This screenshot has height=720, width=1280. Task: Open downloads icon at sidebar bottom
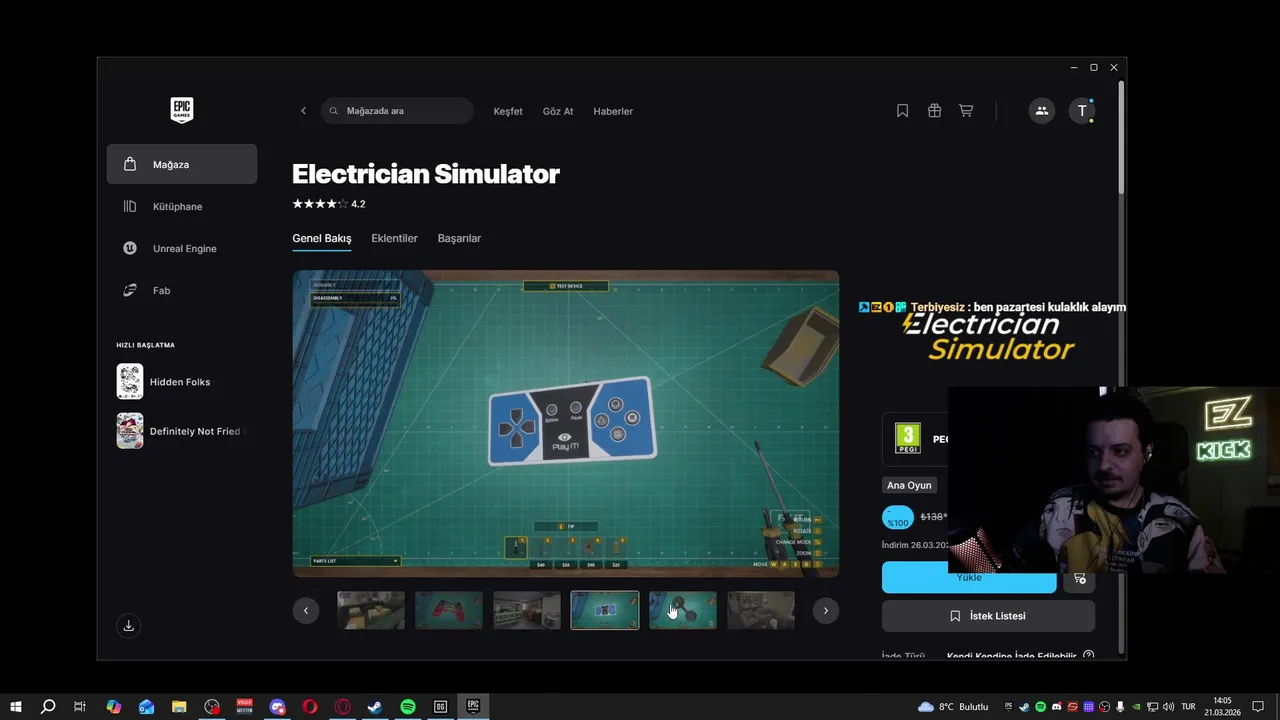(128, 626)
